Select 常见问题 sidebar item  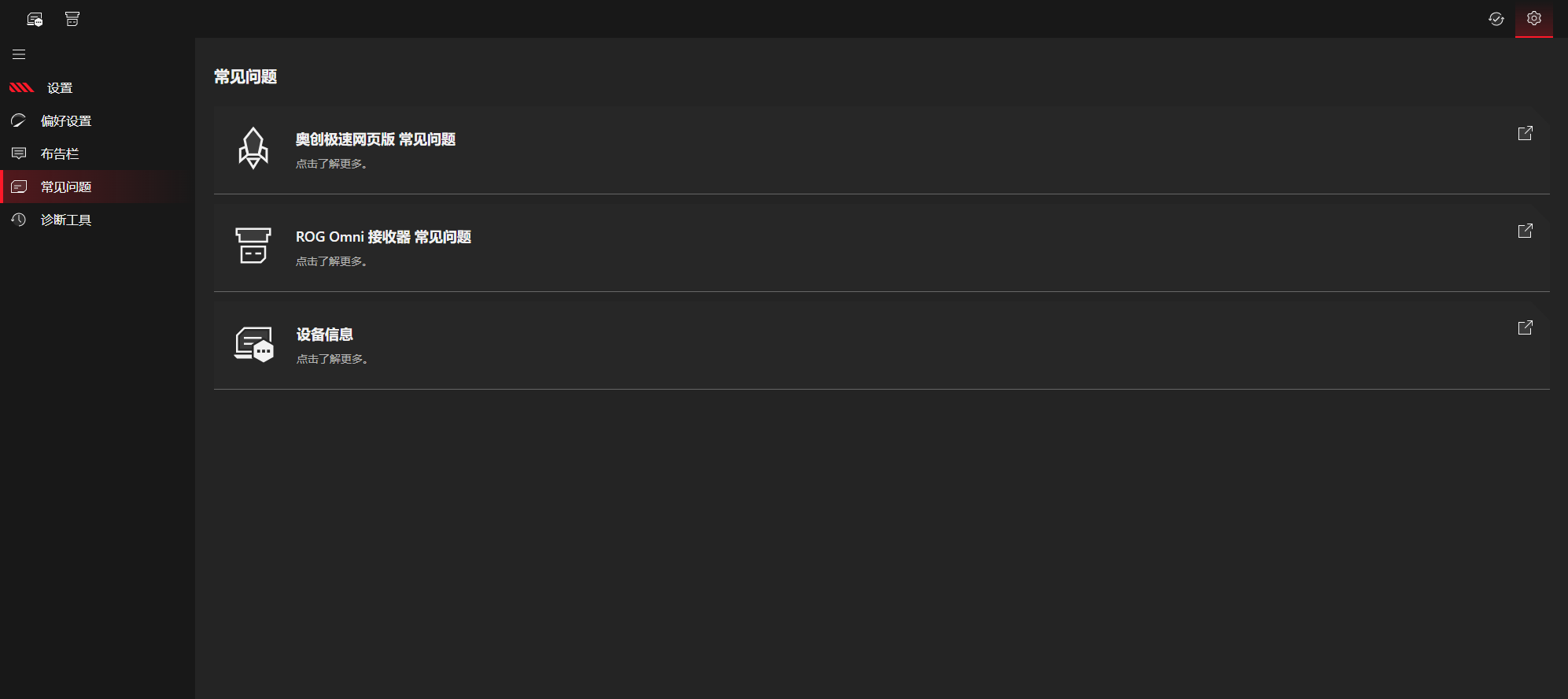coord(66,187)
